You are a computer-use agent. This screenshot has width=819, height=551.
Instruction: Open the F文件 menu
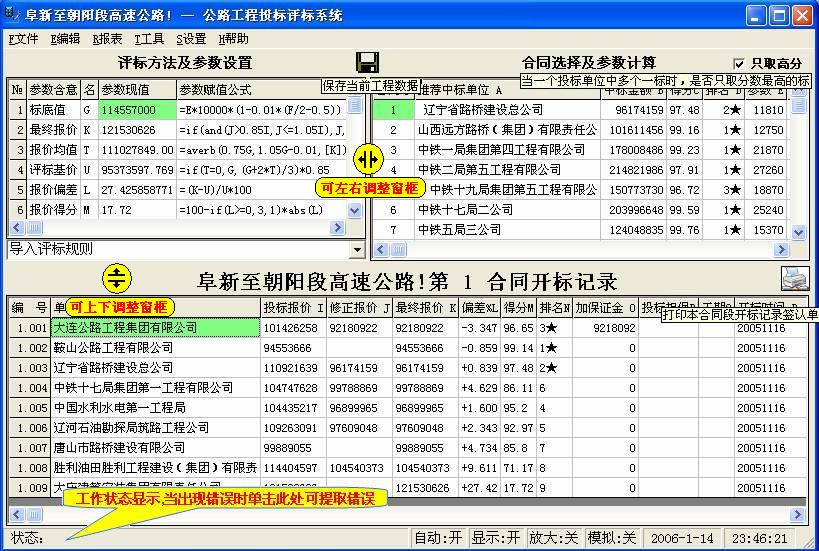tap(23, 39)
